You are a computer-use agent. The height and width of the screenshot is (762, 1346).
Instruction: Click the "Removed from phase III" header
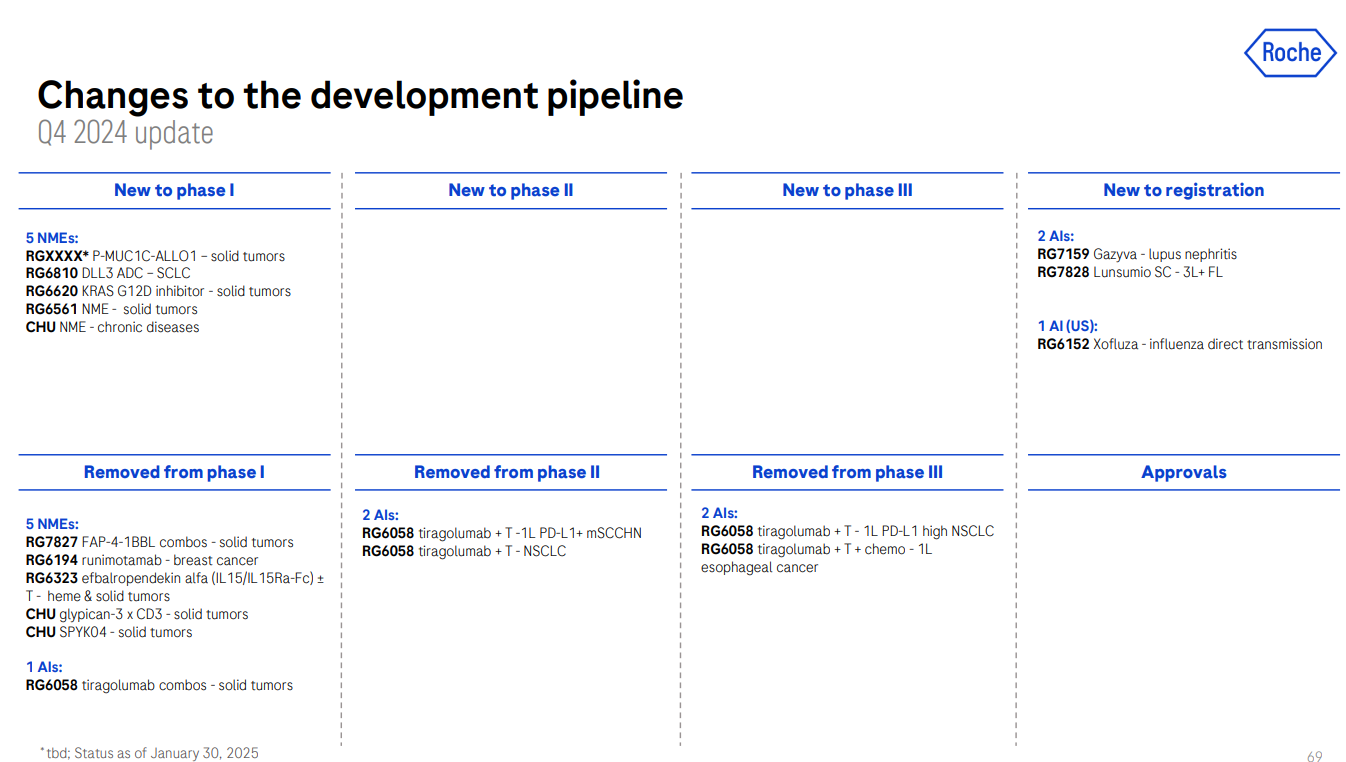click(x=847, y=472)
